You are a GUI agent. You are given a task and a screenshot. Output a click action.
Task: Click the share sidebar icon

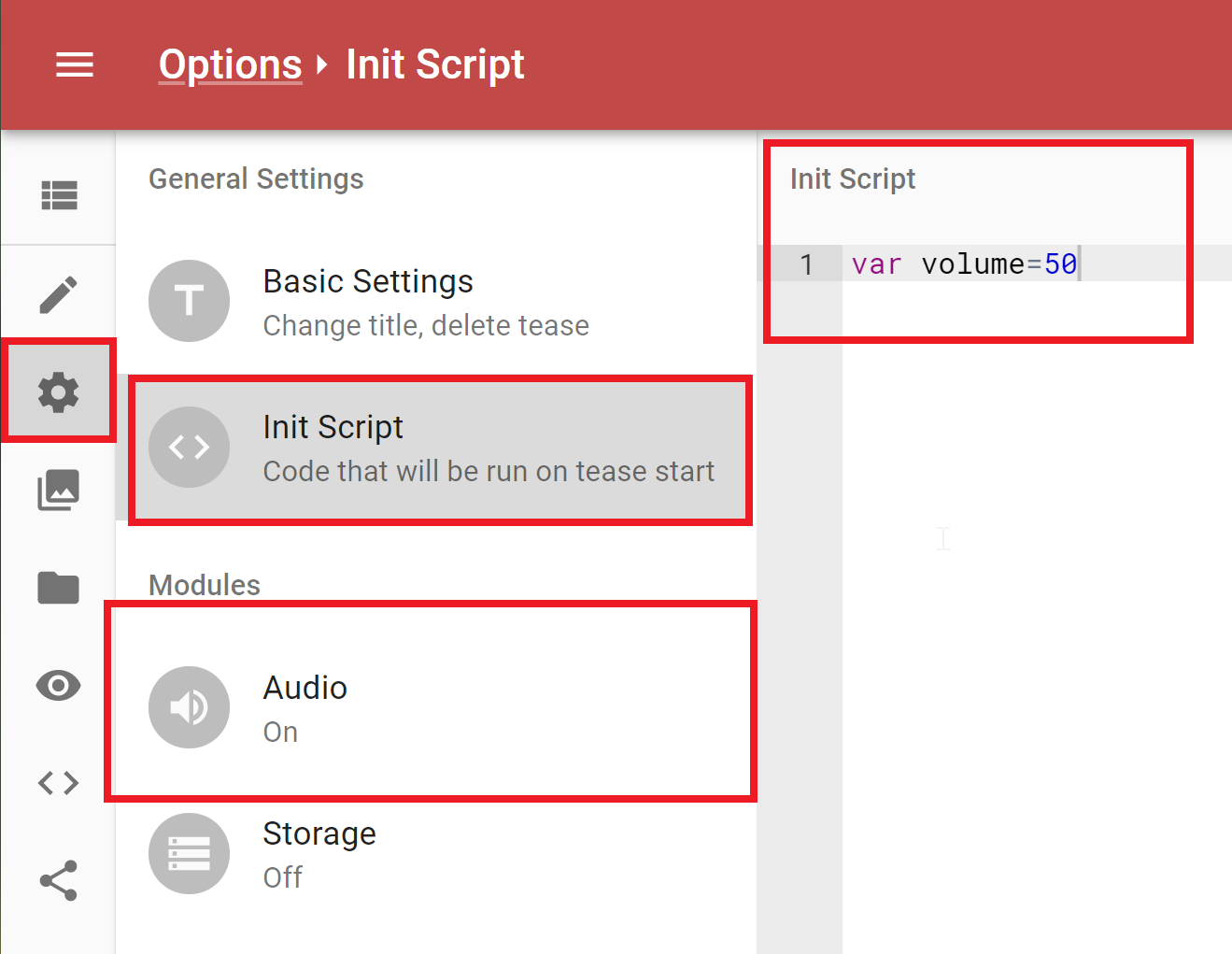click(x=59, y=880)
